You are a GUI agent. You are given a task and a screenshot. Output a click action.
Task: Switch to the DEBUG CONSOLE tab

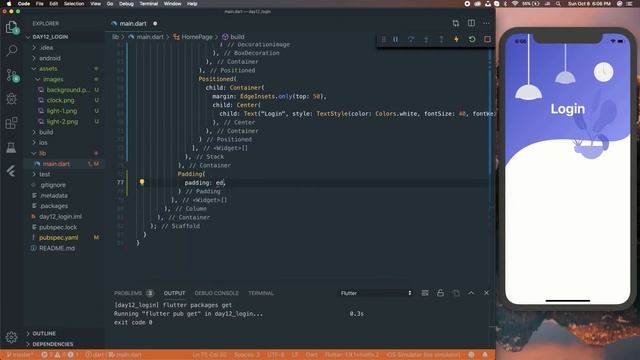click(x=216, y=293)
